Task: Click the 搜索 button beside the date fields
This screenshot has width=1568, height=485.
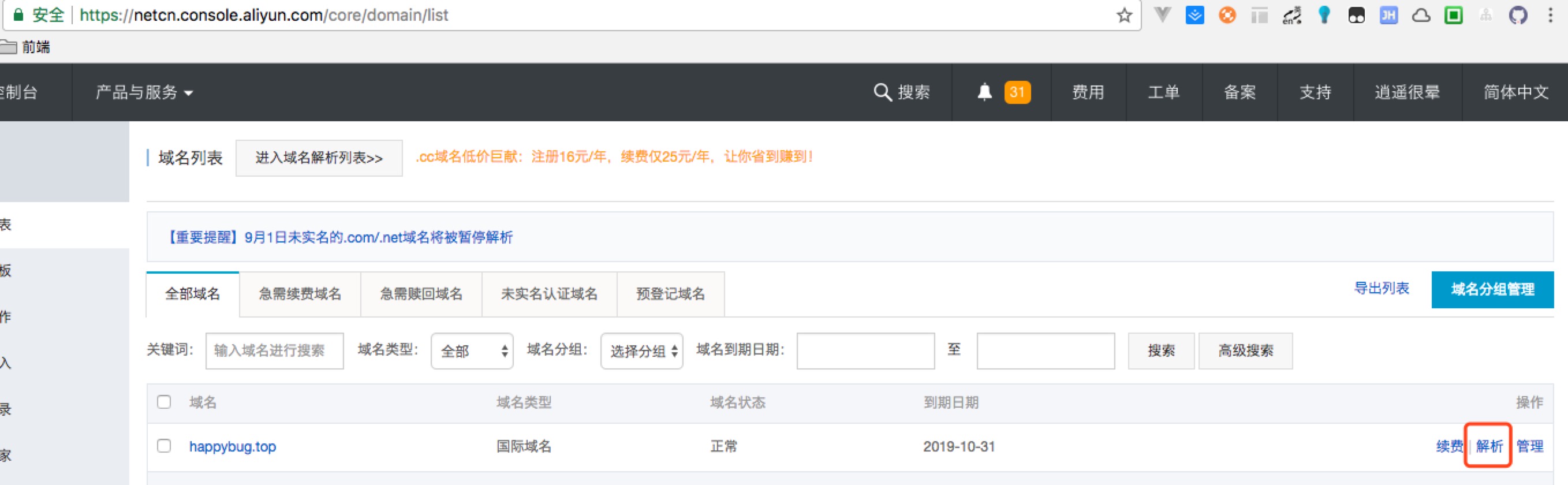Action: coord(1161,350)
